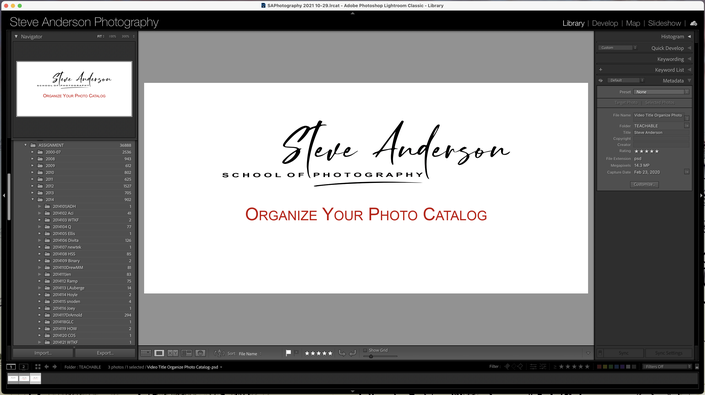Open Survey view icon in the toolbar
This screenshot has width=705, height=395.
(187, 353)
